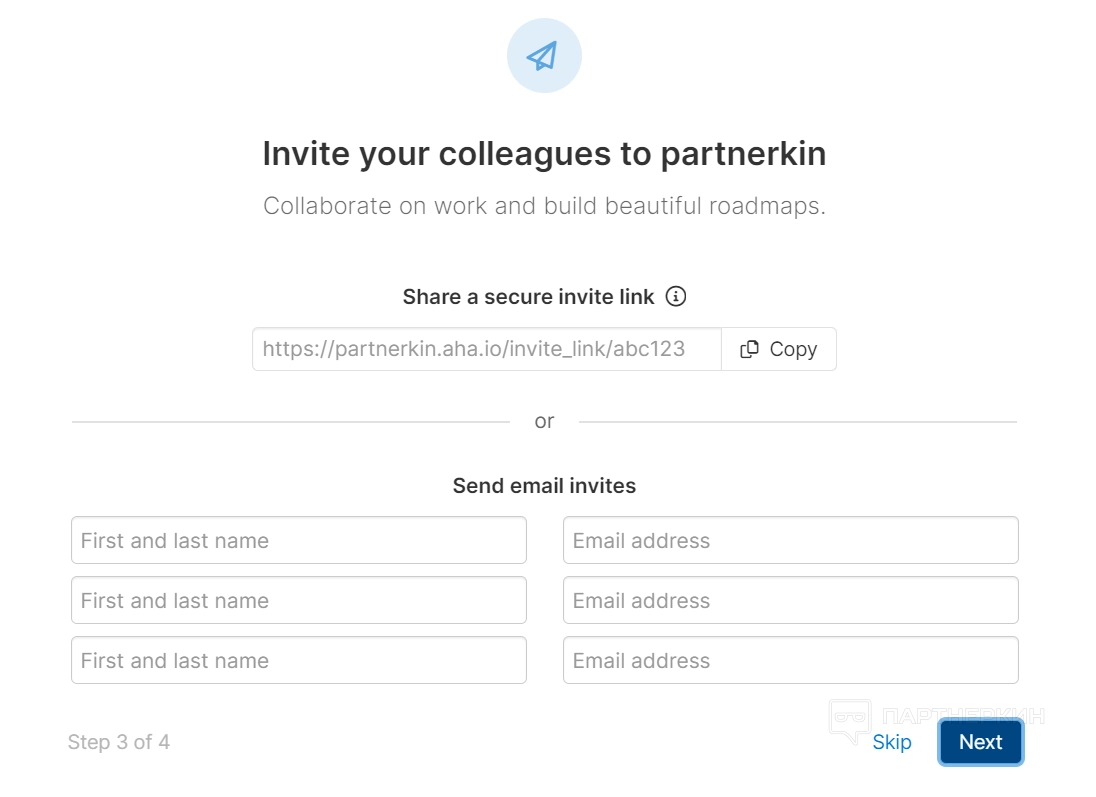
Task: Click the Send email invites label
Action: [x=544, y=486]
